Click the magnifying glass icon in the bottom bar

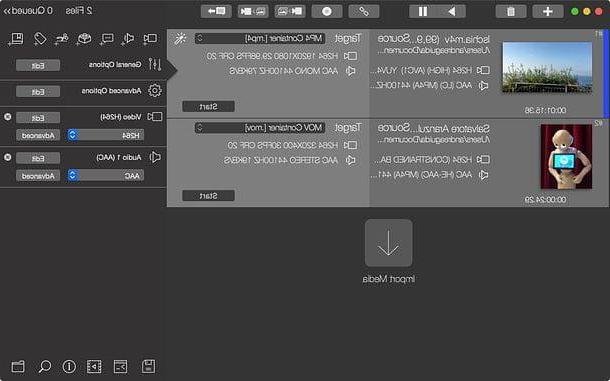tap(44, 366)
